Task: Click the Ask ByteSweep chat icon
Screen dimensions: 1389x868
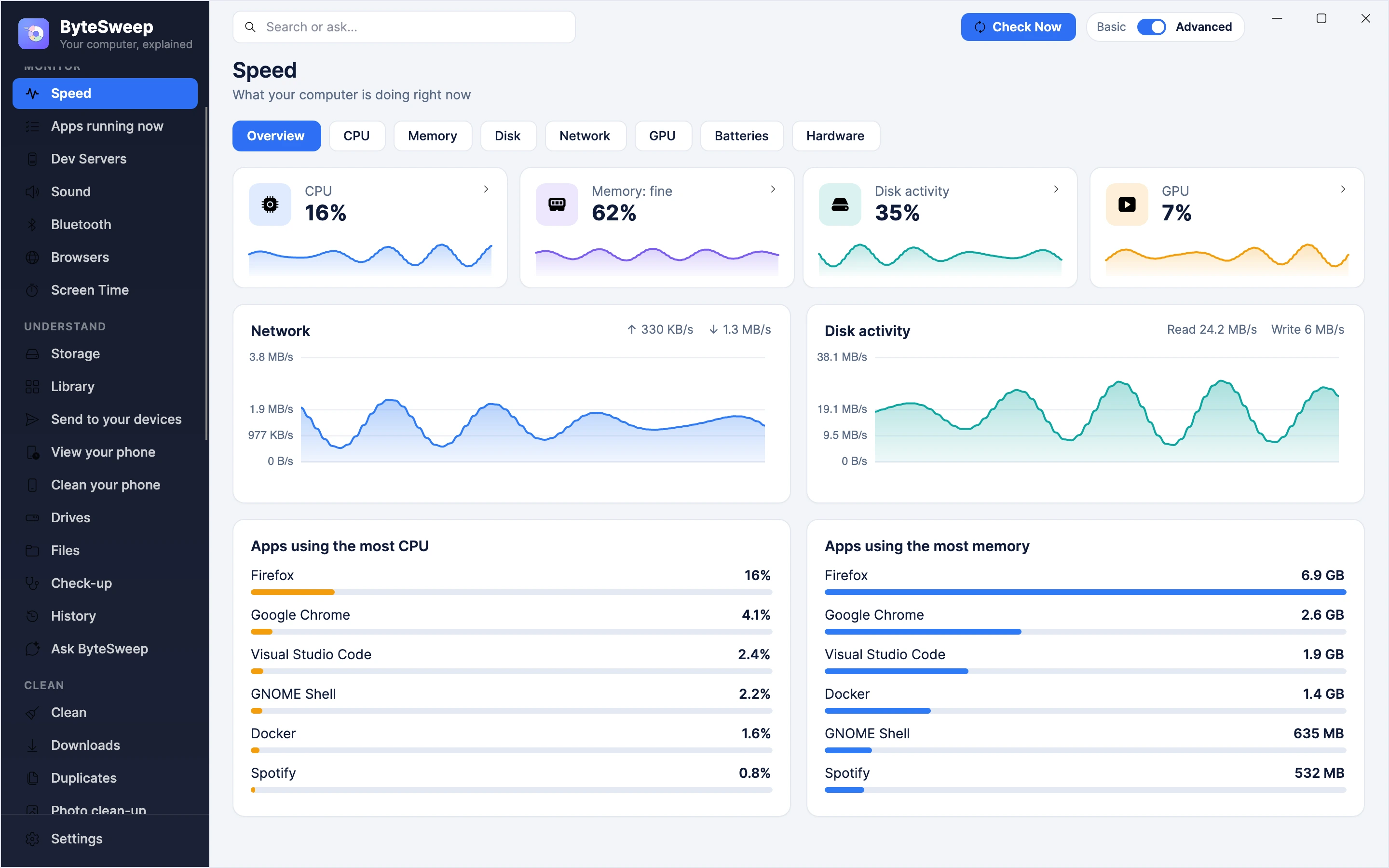Action: (x=33, y=649)
